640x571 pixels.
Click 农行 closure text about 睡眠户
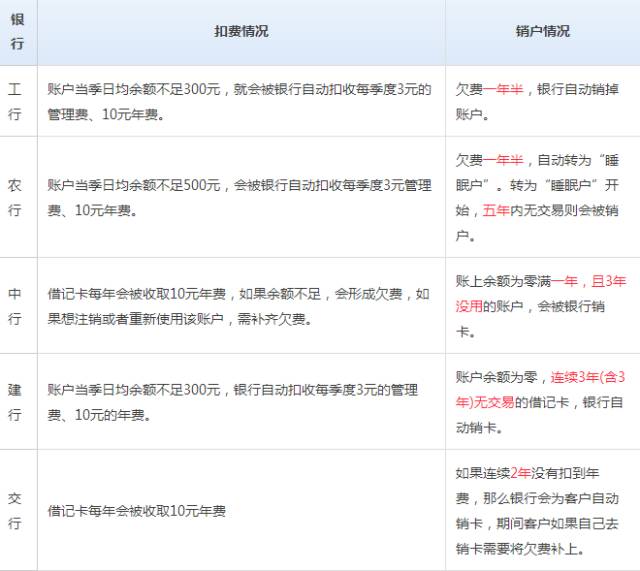tap(537, 198)
